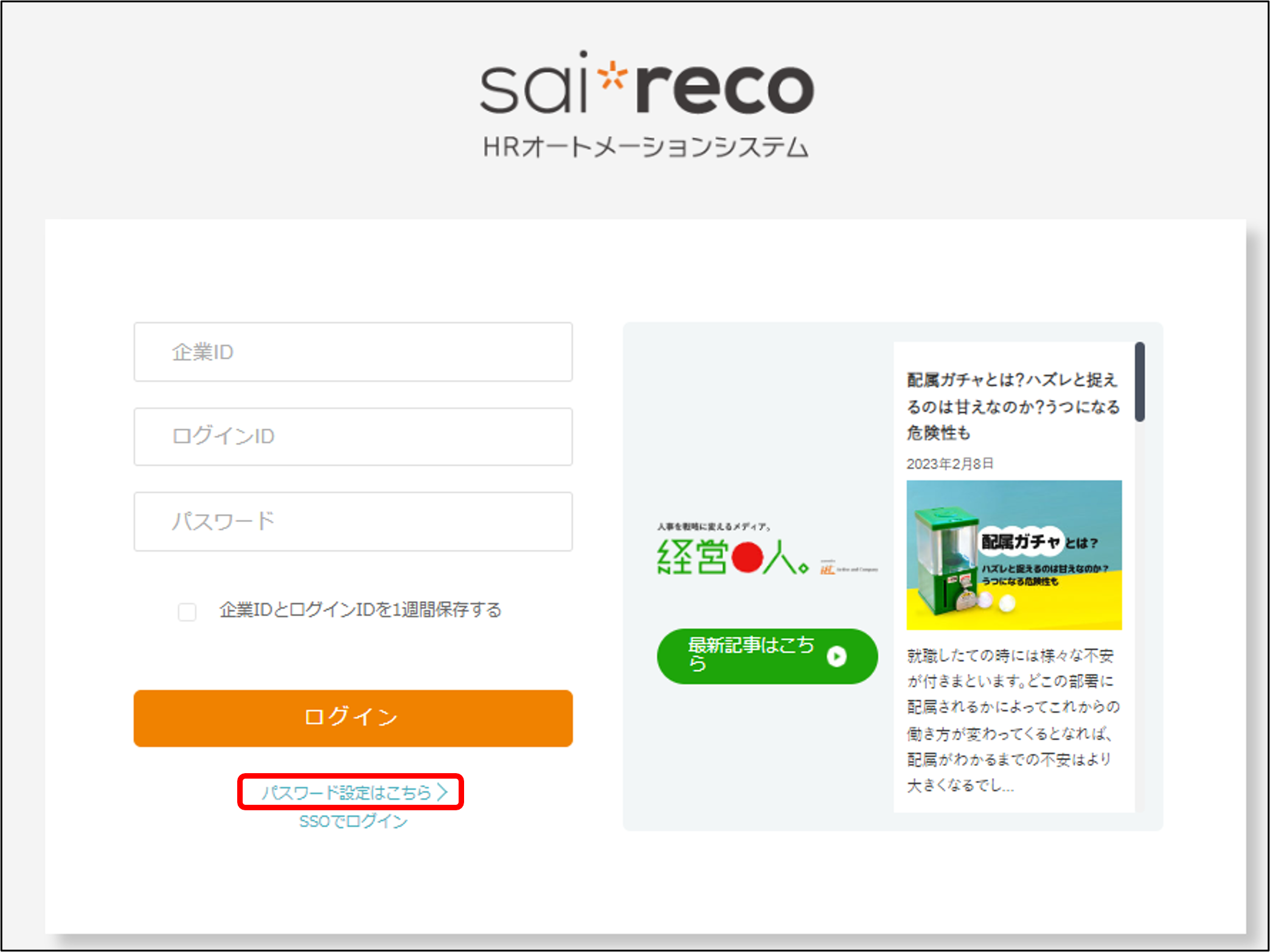Focus the 企業ID input field
1270x952 pixels.
click(353, 352)
